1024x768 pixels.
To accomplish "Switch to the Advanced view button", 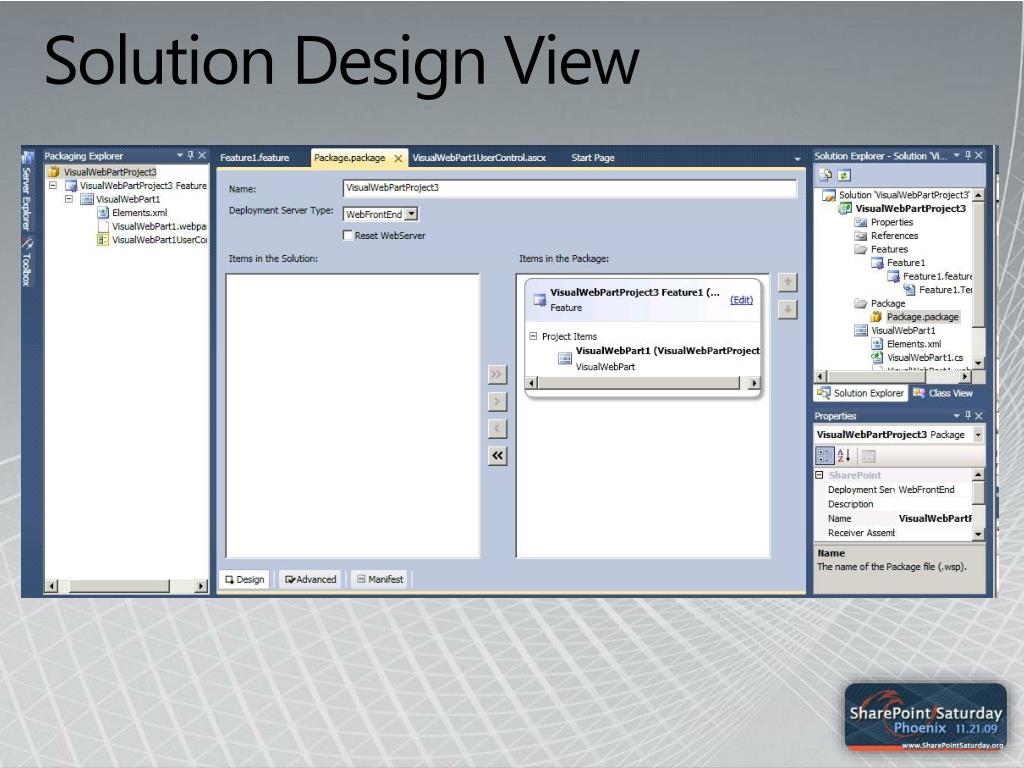I will (310, 579).
